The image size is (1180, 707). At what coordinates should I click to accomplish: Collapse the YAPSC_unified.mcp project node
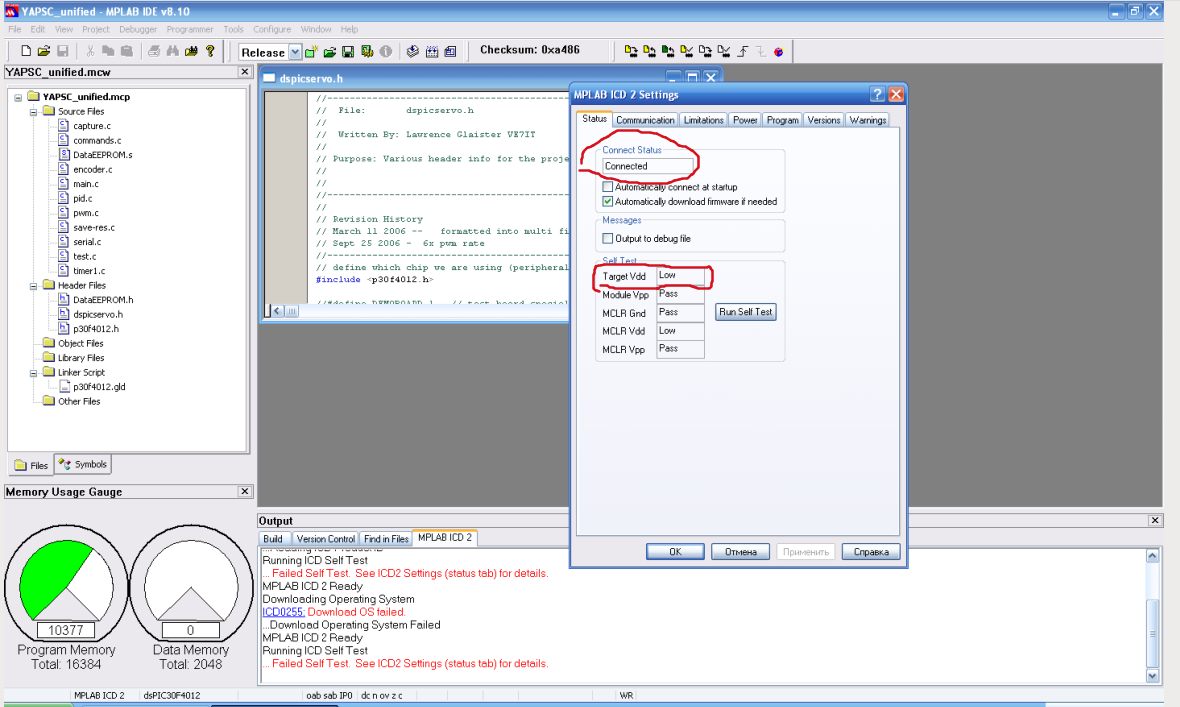pos(18,97)
